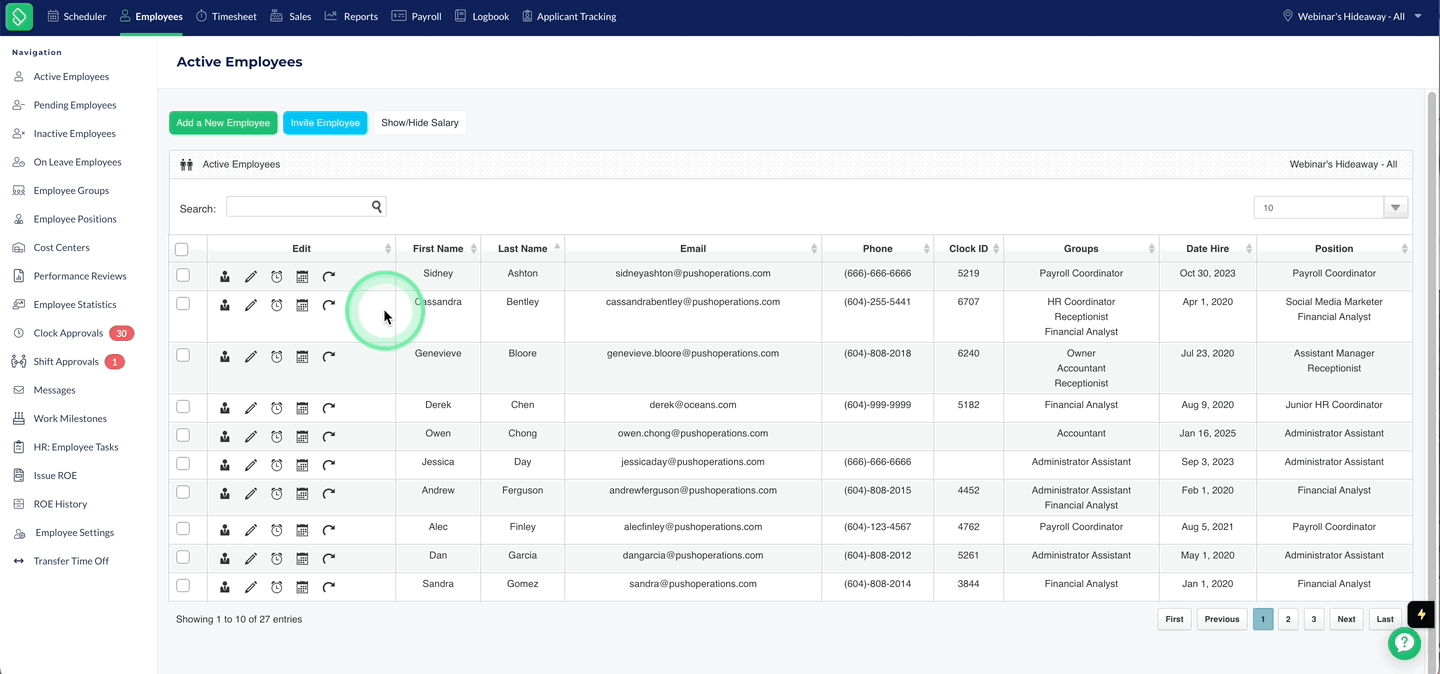Open the clock icon in Derek Chen's row
Screen dimensions: 1440x674
pos(277,408)
